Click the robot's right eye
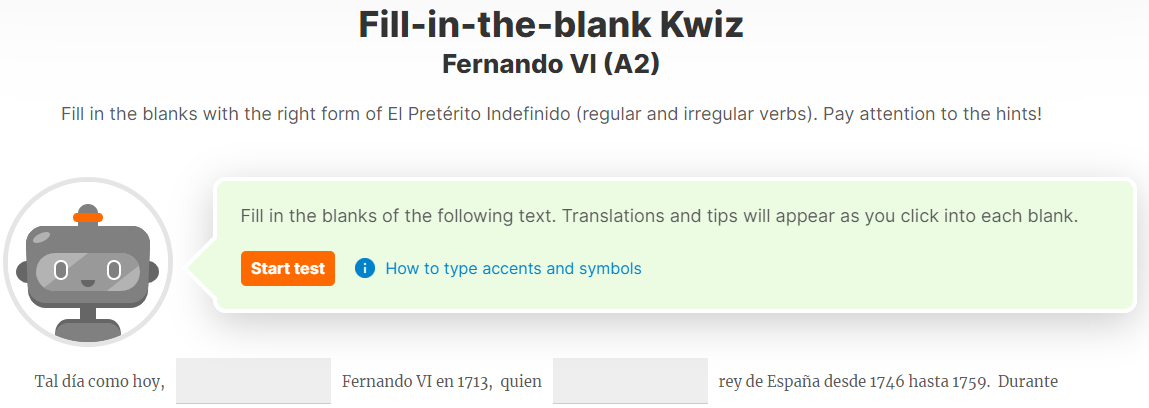The height and width of the screenshot is (408, 1149). point(114,271)
